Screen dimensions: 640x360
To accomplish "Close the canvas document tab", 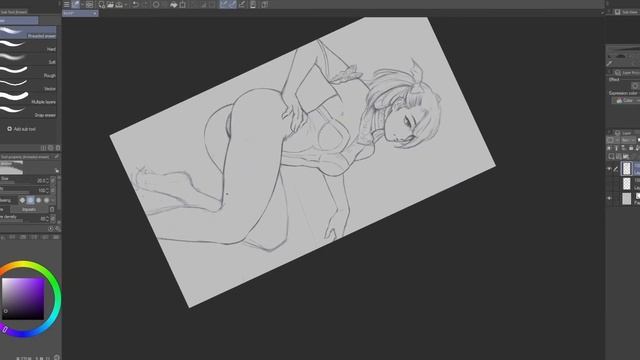I will (x=95, y=13).
